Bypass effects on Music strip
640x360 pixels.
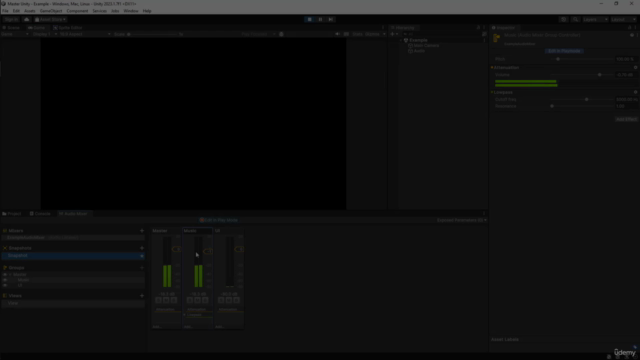[x=205, y=300]
